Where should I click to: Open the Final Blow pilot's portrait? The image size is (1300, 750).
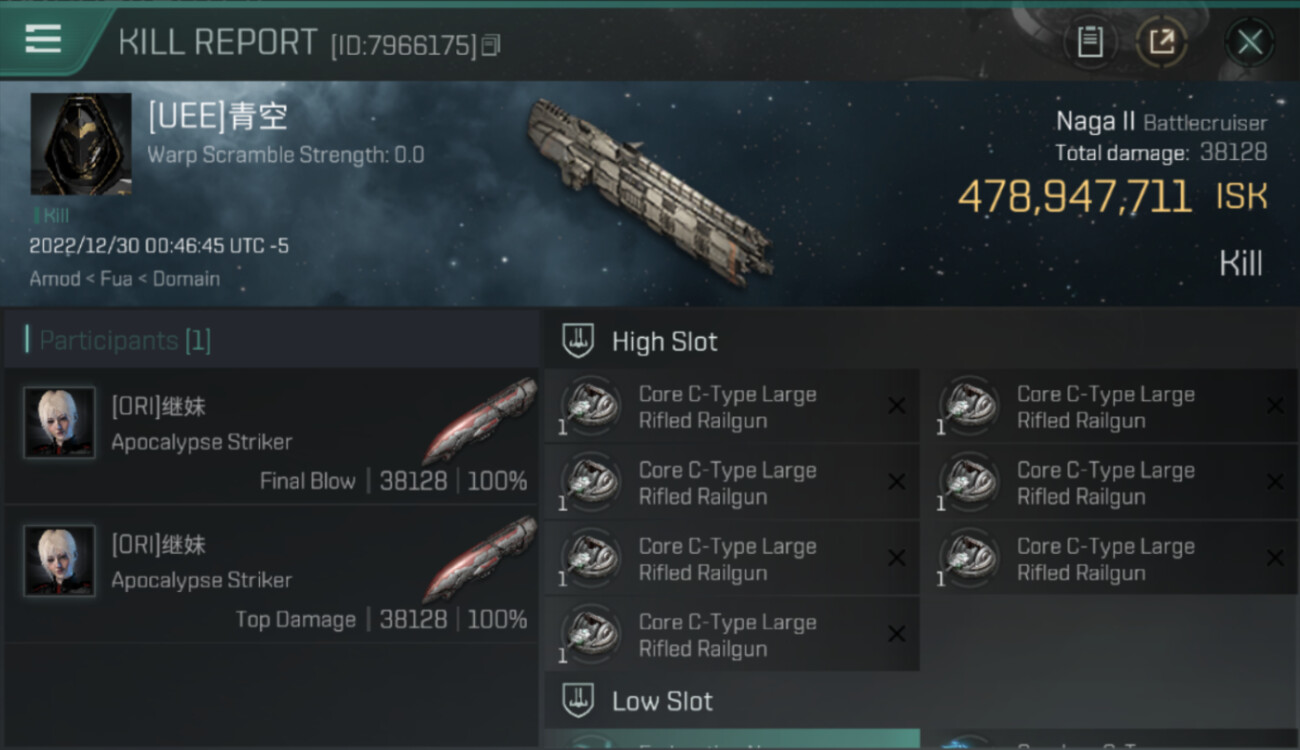click(x=60, y=423)
